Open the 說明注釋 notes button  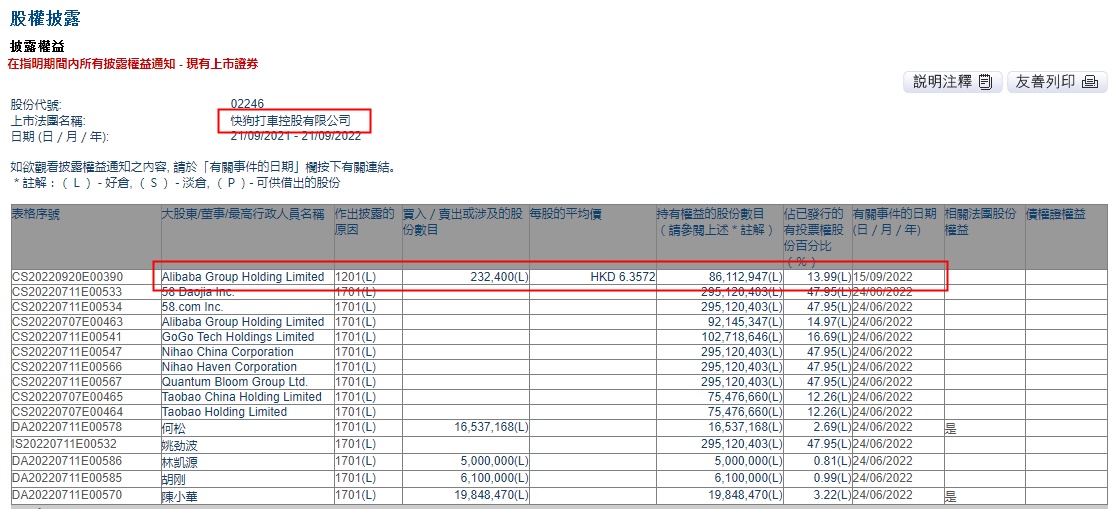(953, 82)
